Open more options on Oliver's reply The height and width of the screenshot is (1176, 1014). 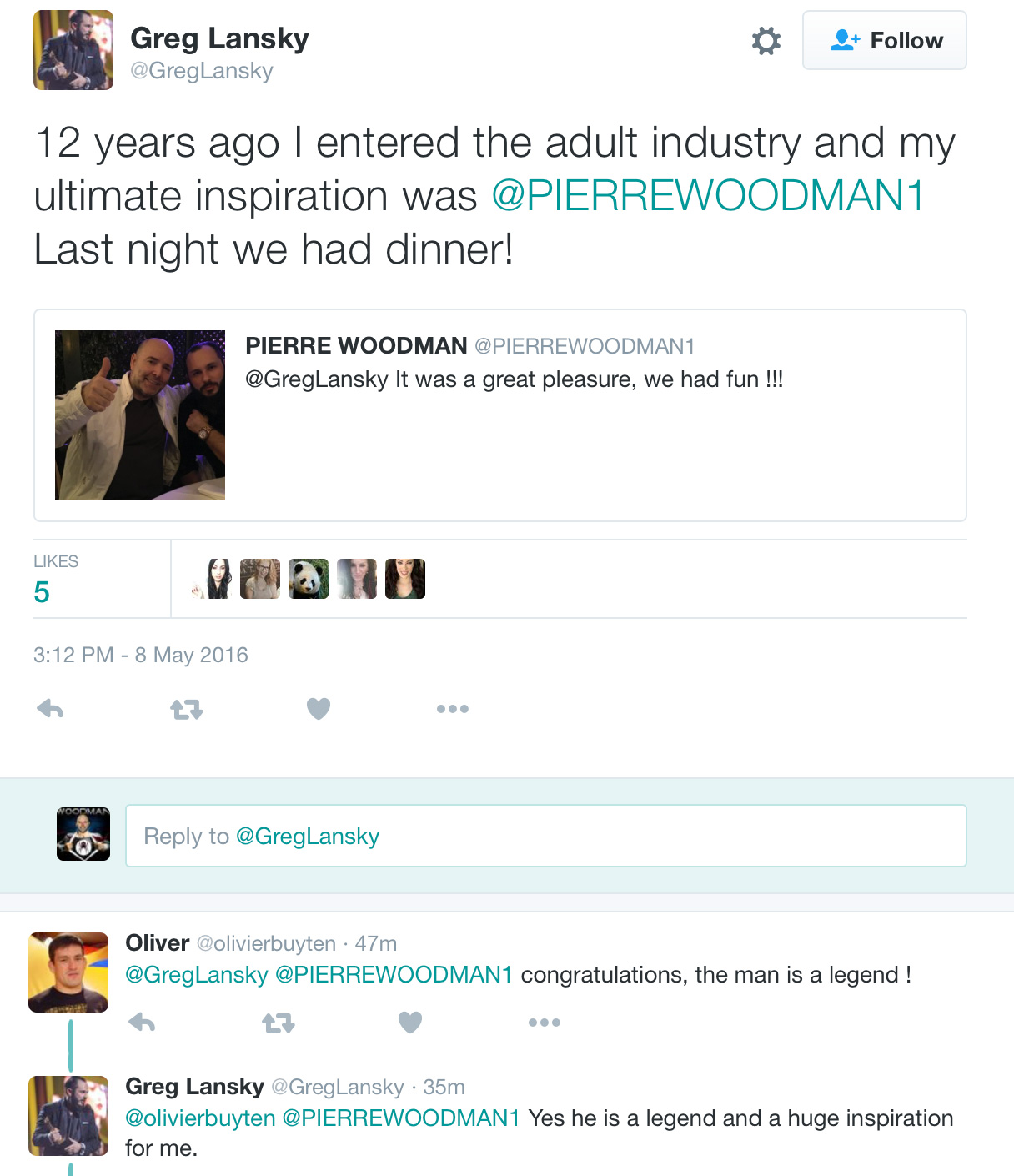pos(544,1023)
